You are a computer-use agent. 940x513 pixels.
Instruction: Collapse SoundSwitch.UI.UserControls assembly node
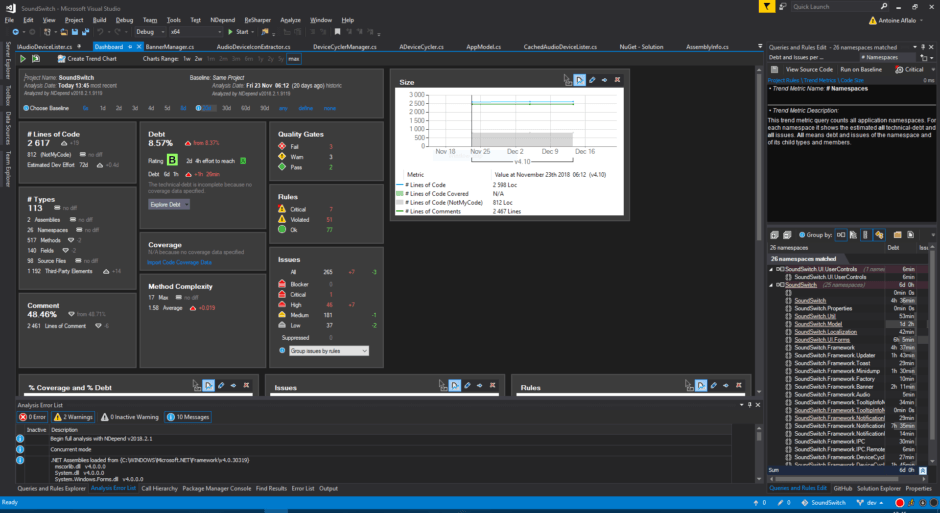(x=772, y=270)
